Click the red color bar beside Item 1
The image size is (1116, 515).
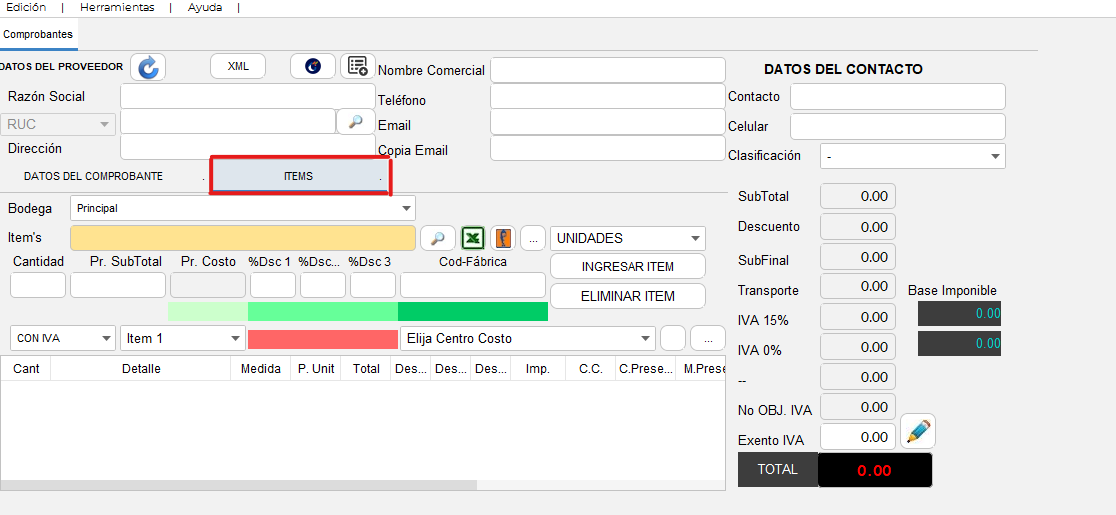[x=322, y=339]
